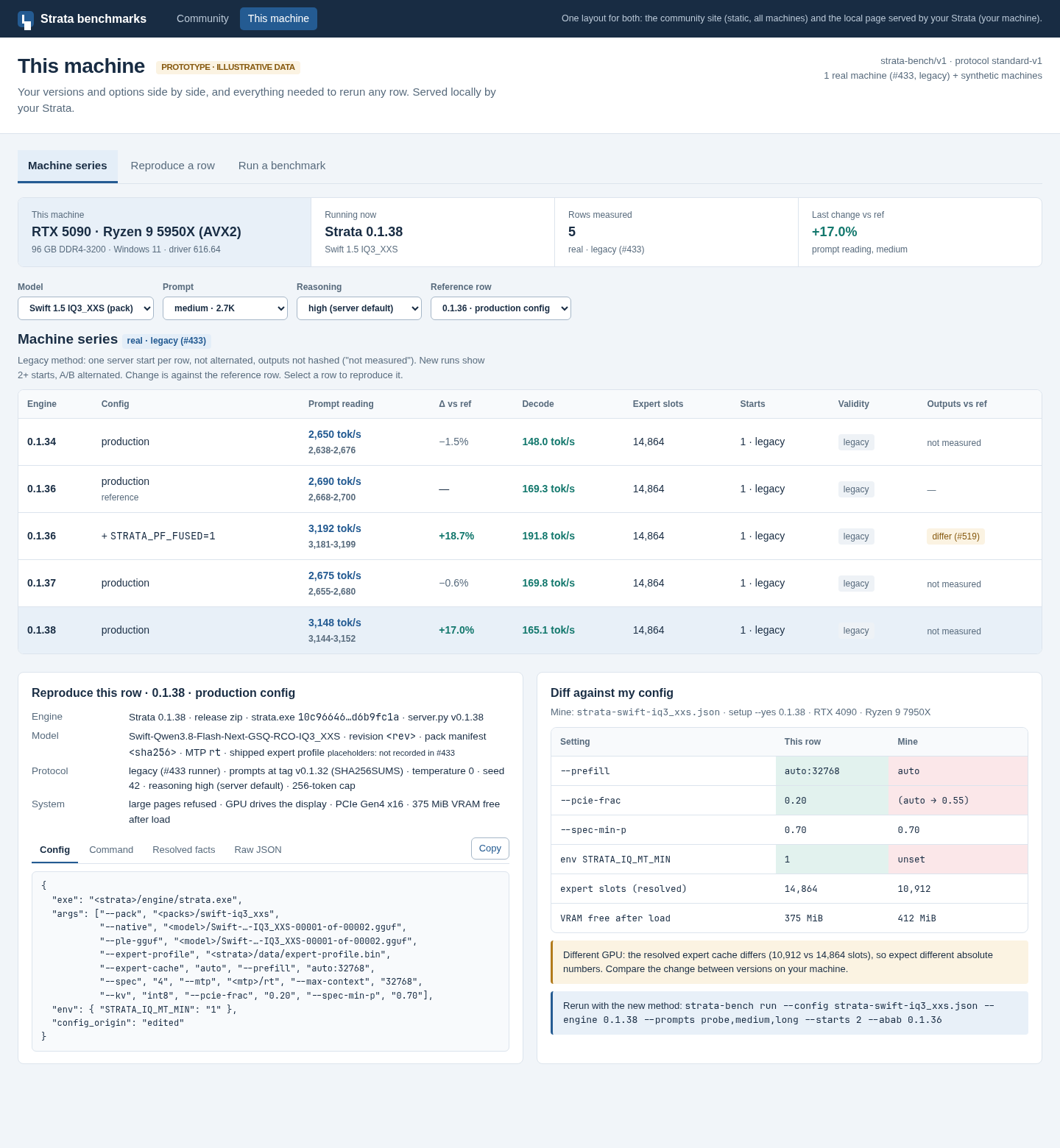The height and width of the screenshot is (1148, 1060).
Task: Click the env STRATA_IQ_MT_MIN setting
Action: 615,860
